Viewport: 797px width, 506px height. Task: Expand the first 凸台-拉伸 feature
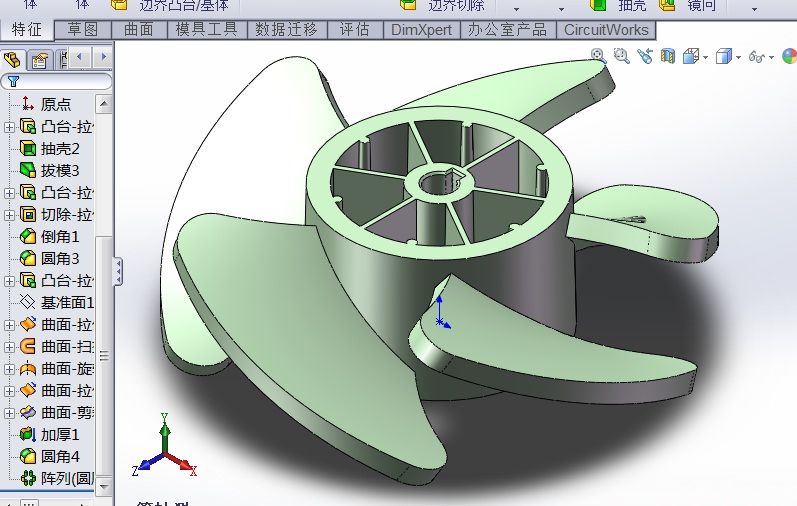[9, 127]
